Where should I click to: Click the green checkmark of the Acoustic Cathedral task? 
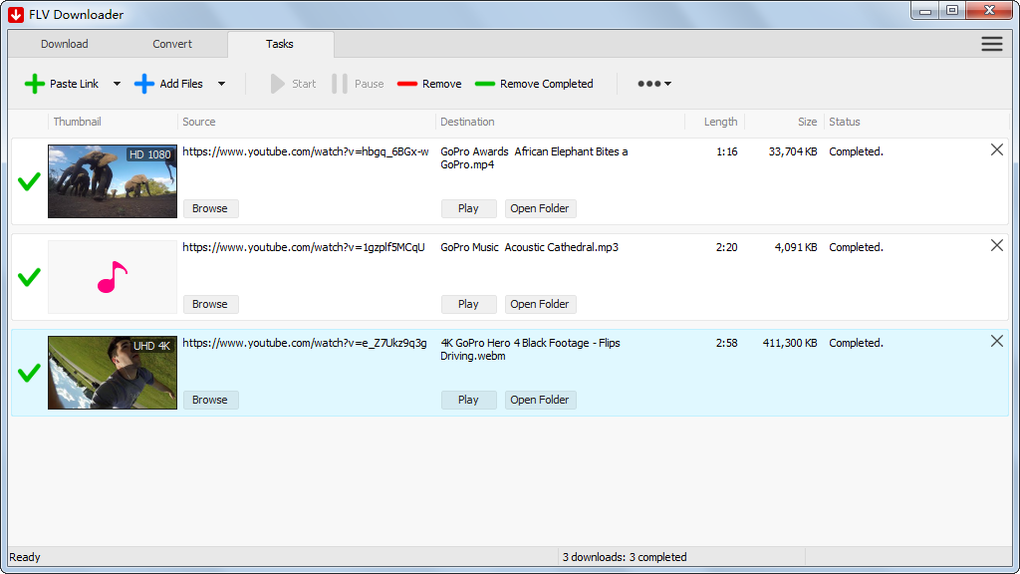tap(29, 277)
